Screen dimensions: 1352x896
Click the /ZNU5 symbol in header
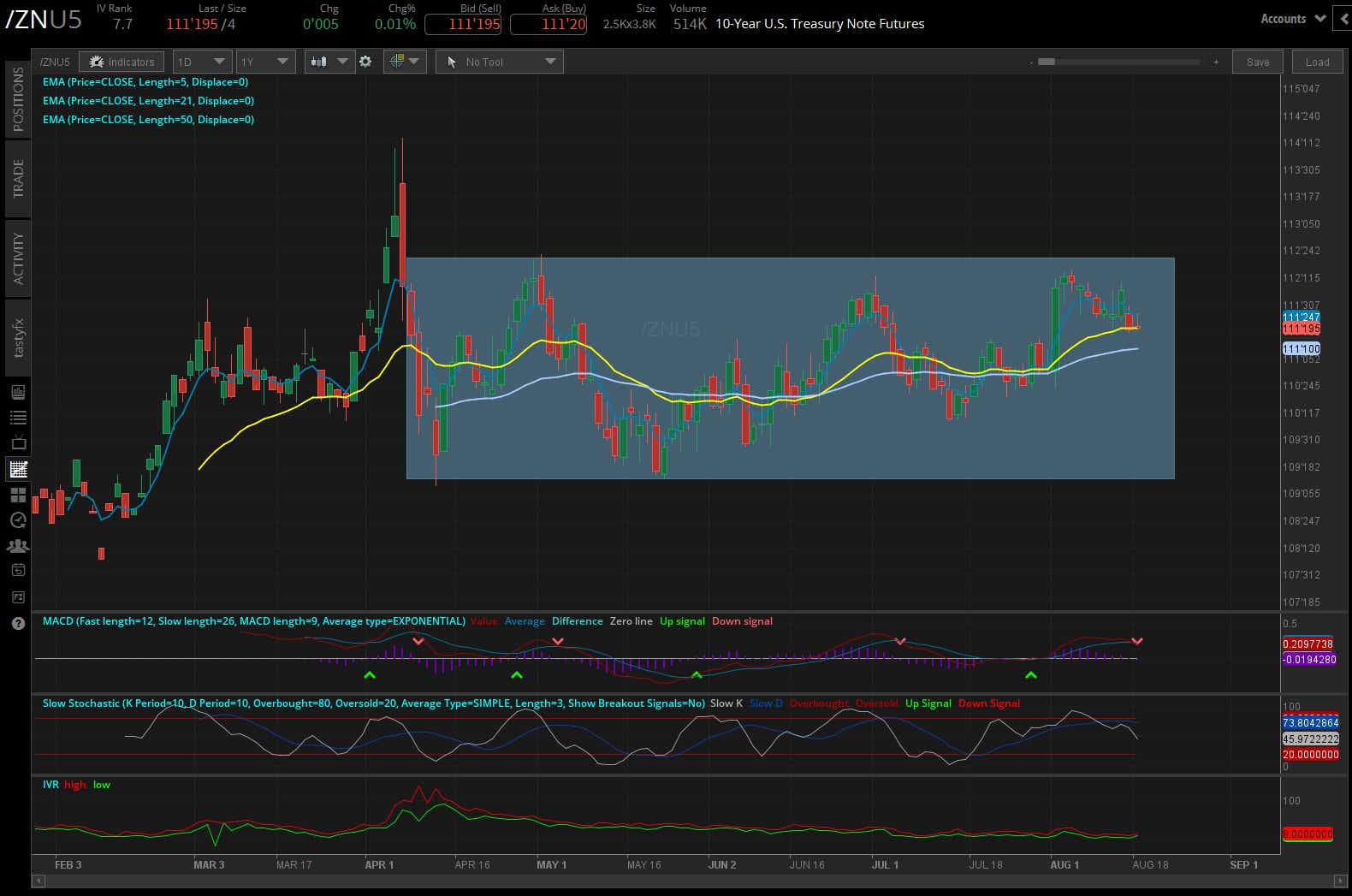(44, 20)
